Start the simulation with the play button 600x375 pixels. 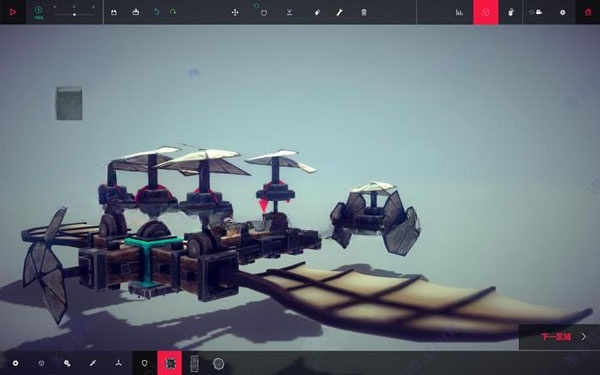pos(13,12)
